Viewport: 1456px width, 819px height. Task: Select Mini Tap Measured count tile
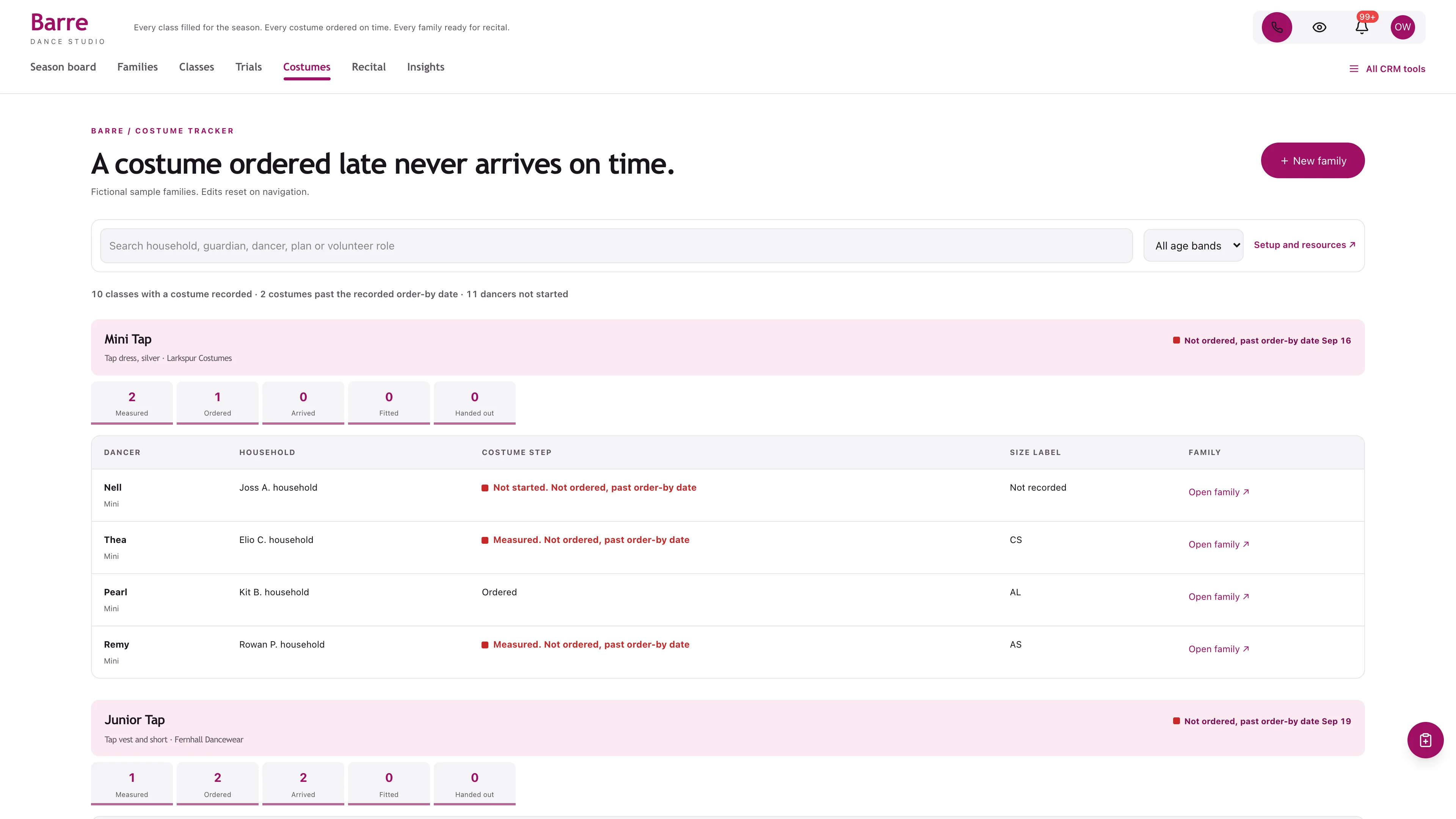(x=132, y=403)
